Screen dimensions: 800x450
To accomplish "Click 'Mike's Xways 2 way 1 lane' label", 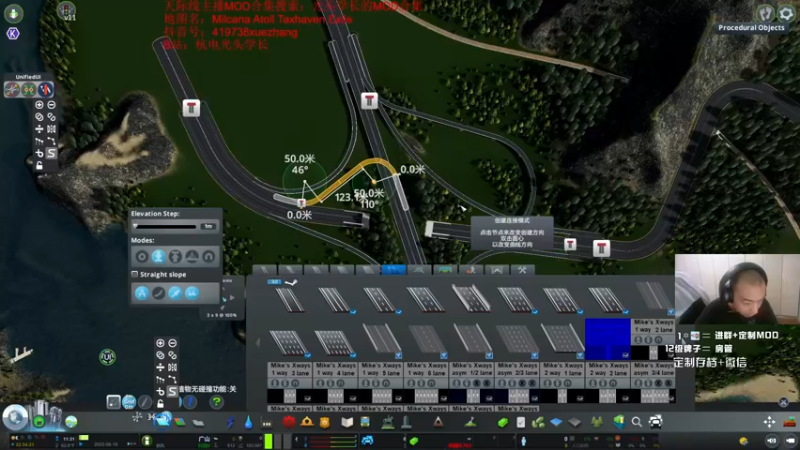I will [562, 369].
